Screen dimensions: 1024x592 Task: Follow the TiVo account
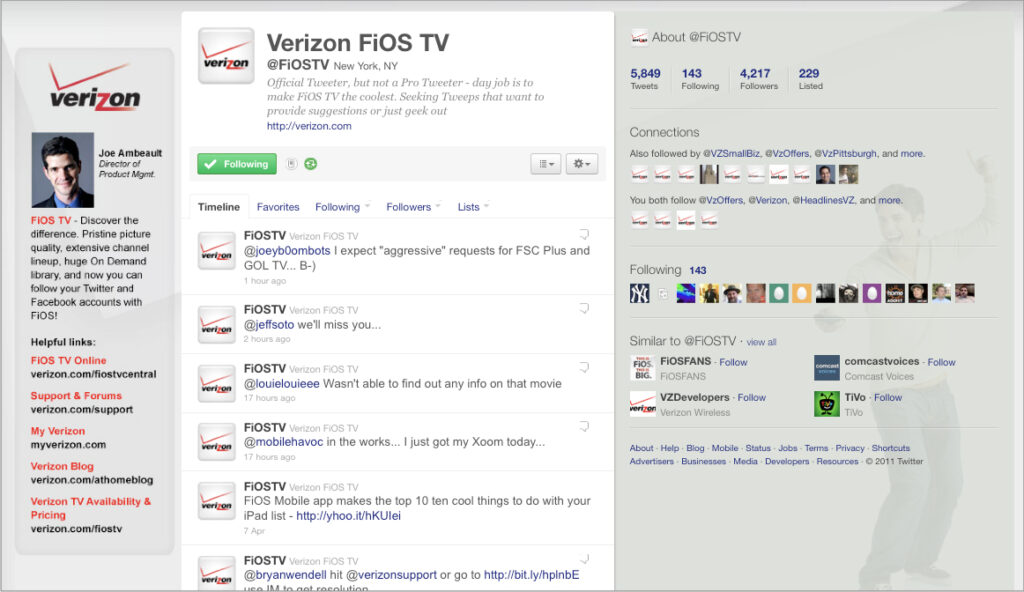click(x=888, y=397)
